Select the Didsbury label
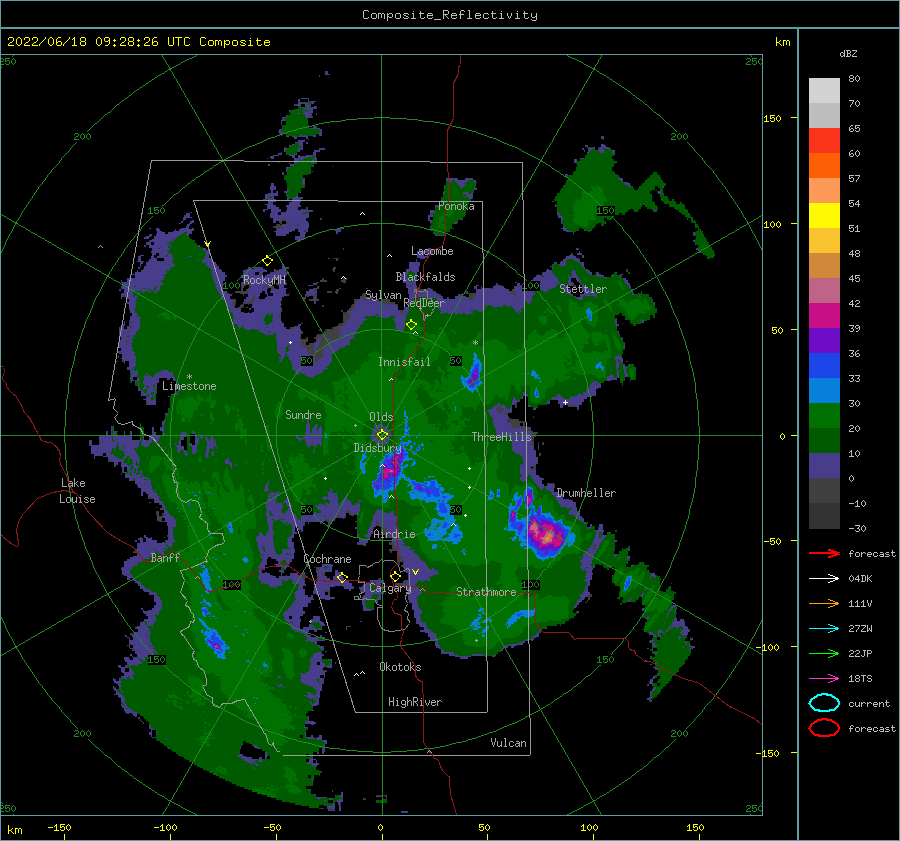The image size is (900, 841). pos(377,448)
